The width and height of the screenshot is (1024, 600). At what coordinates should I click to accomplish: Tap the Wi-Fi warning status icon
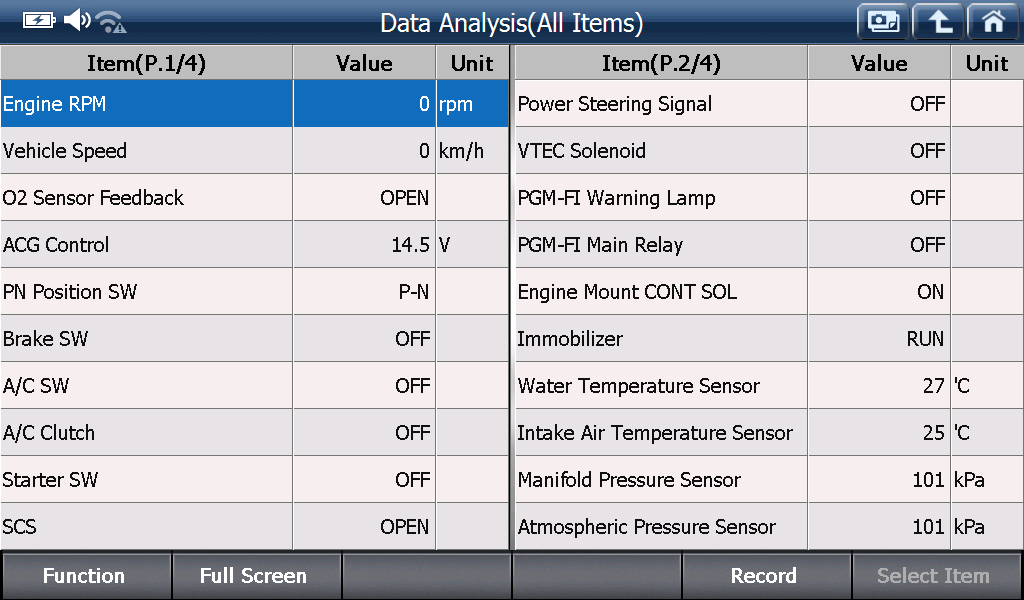(111, 22)
